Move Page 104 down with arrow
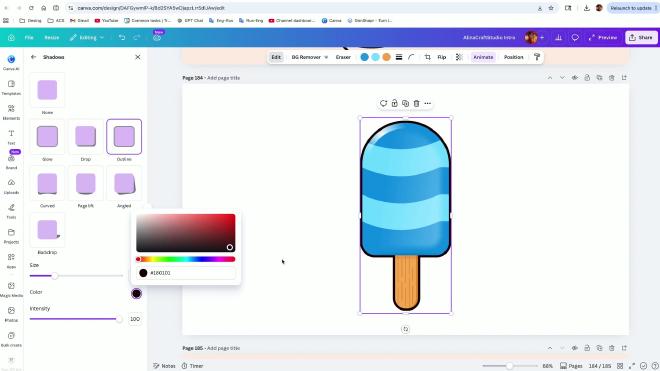The image size is (660, 371). [562, 78]
